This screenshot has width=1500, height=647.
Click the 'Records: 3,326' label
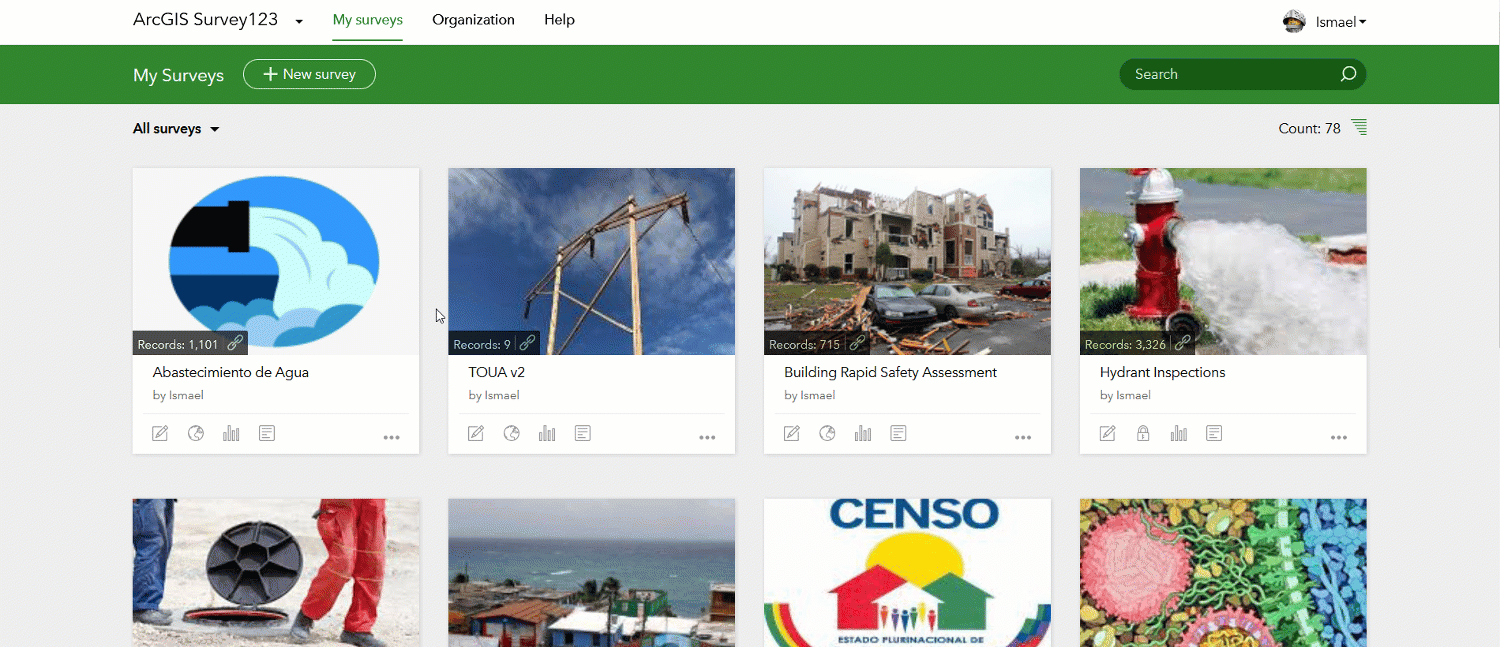click(x=1126, y=344)
